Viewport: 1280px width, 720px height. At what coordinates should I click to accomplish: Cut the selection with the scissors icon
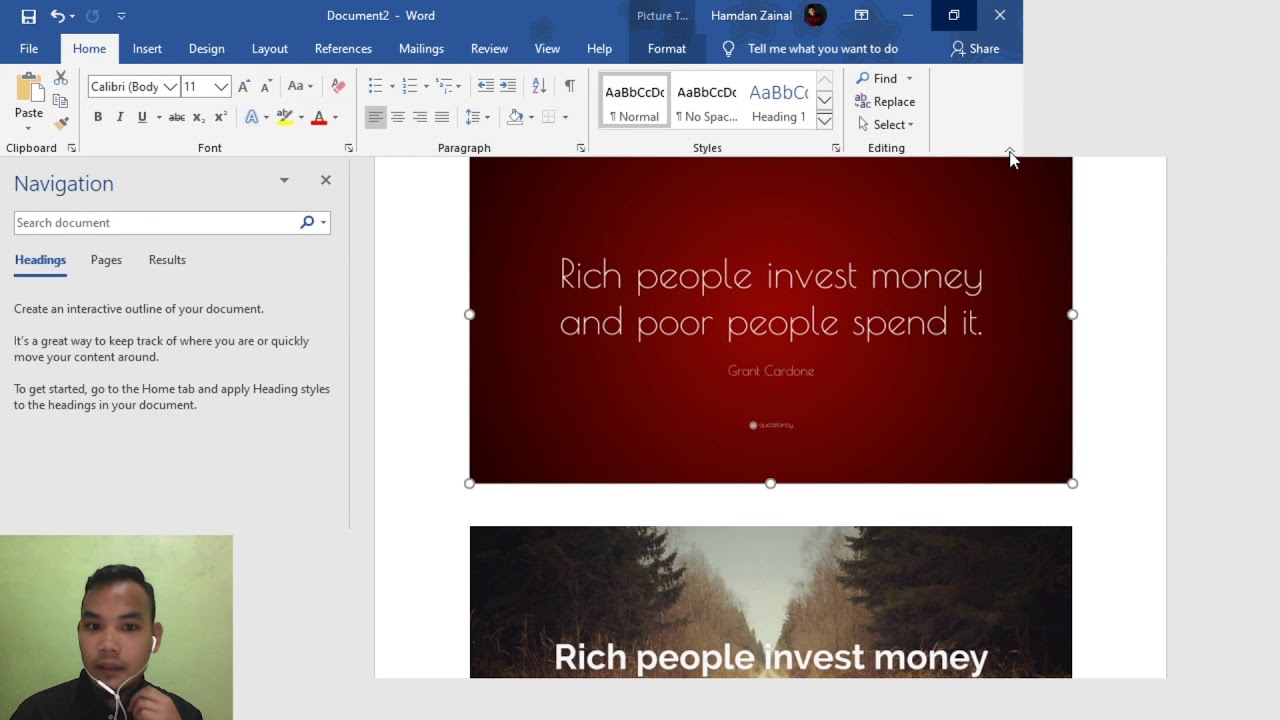pos(60,77)
